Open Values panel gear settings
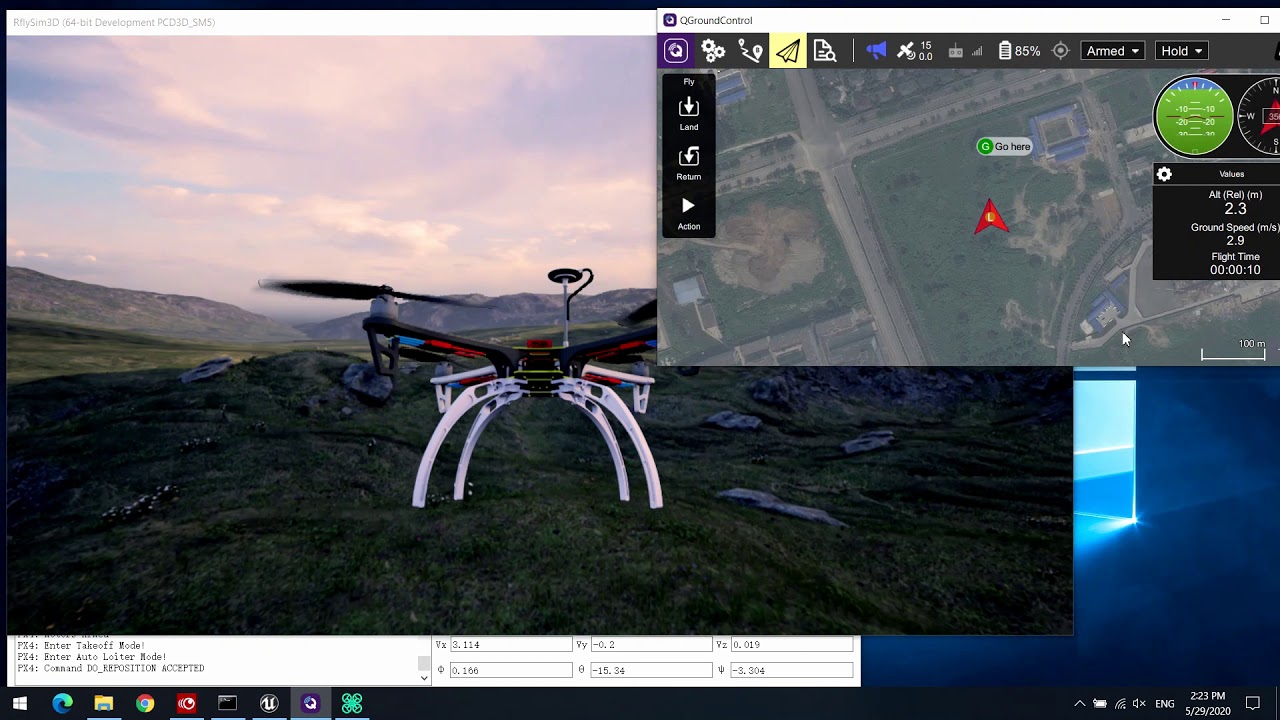The image size is (1280, 720). point(1164,174)
